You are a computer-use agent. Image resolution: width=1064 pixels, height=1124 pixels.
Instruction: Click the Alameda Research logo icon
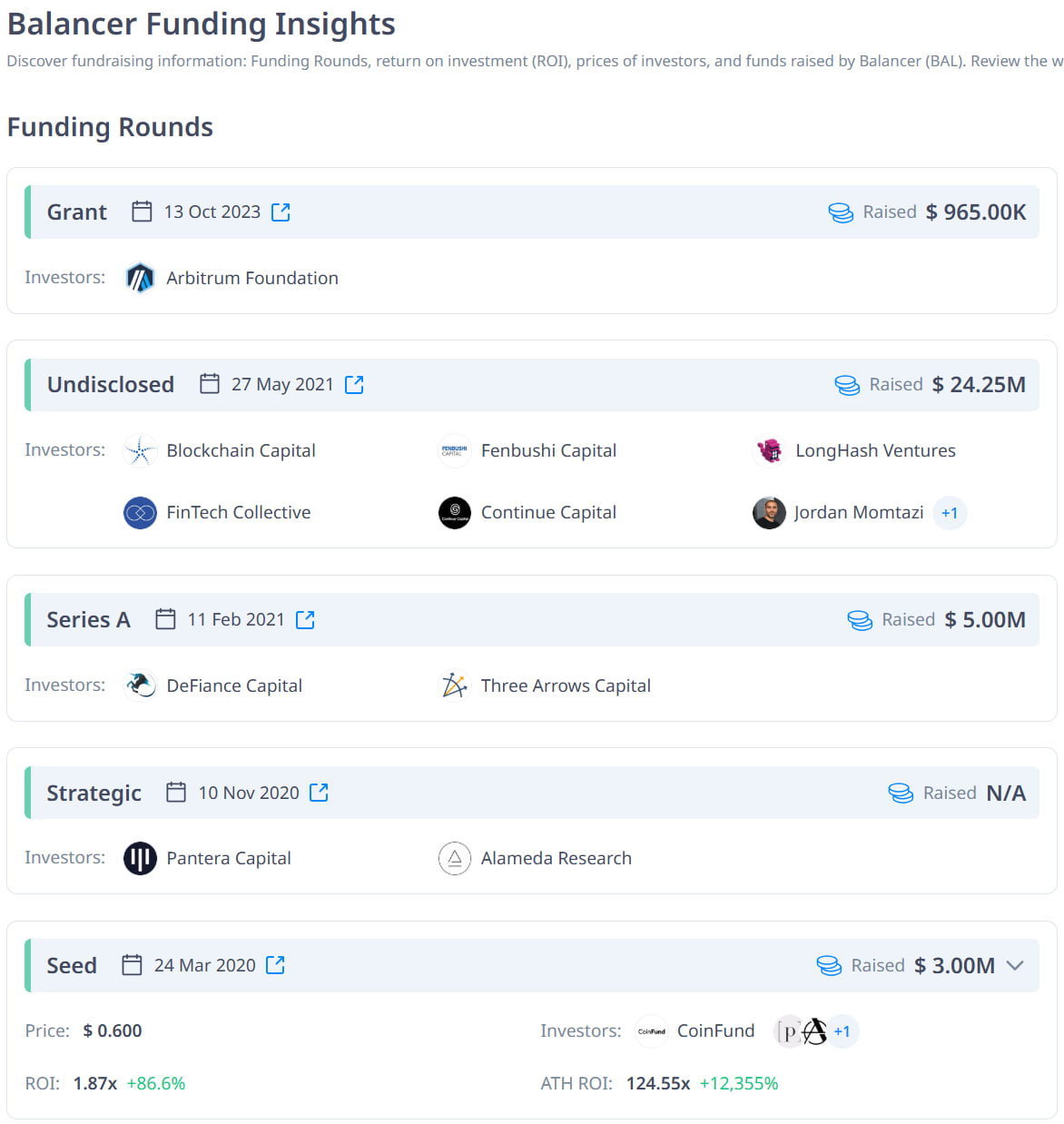[x=455, y=858]
